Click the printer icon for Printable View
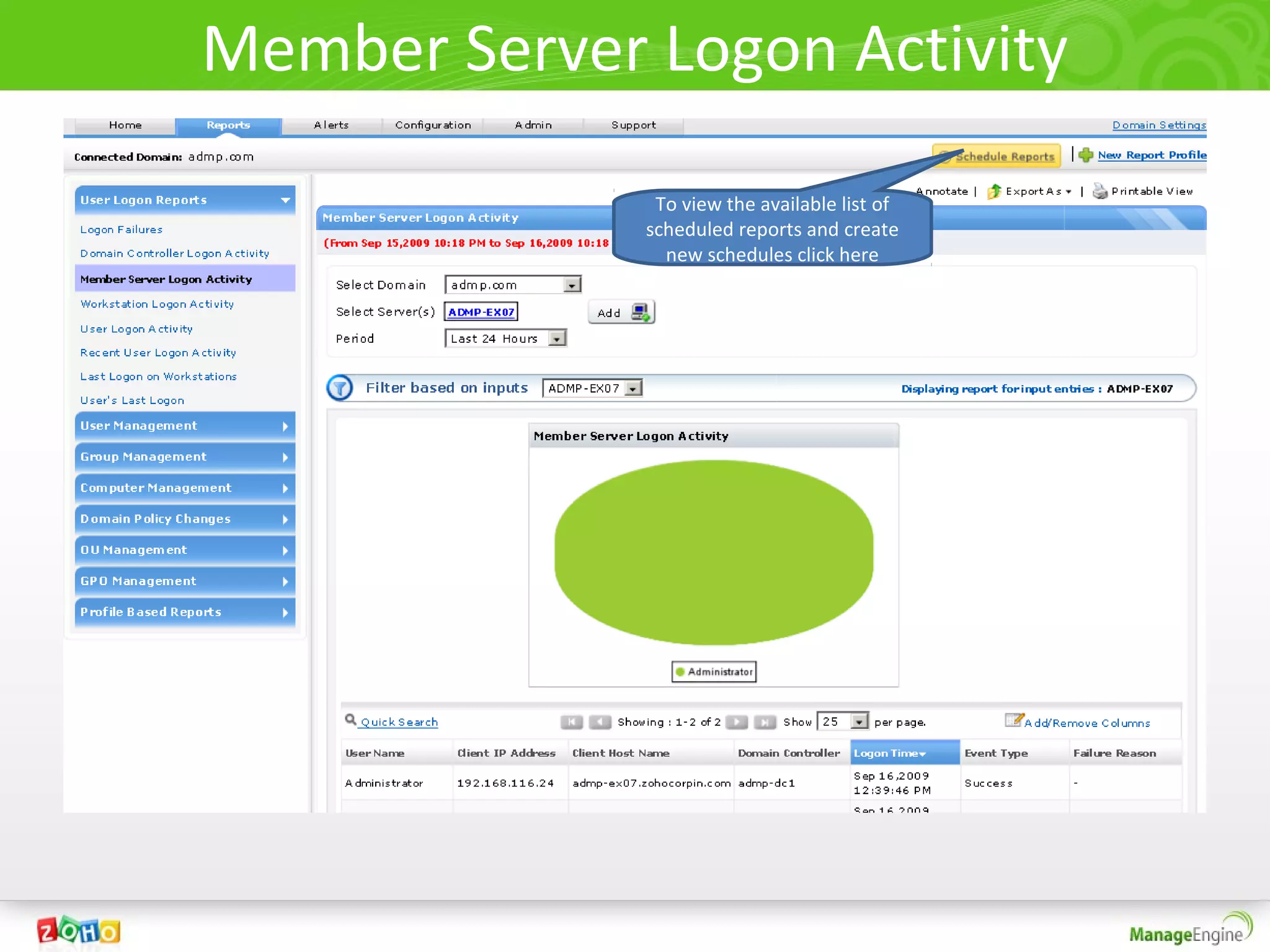 click(x=1100, y=192)
